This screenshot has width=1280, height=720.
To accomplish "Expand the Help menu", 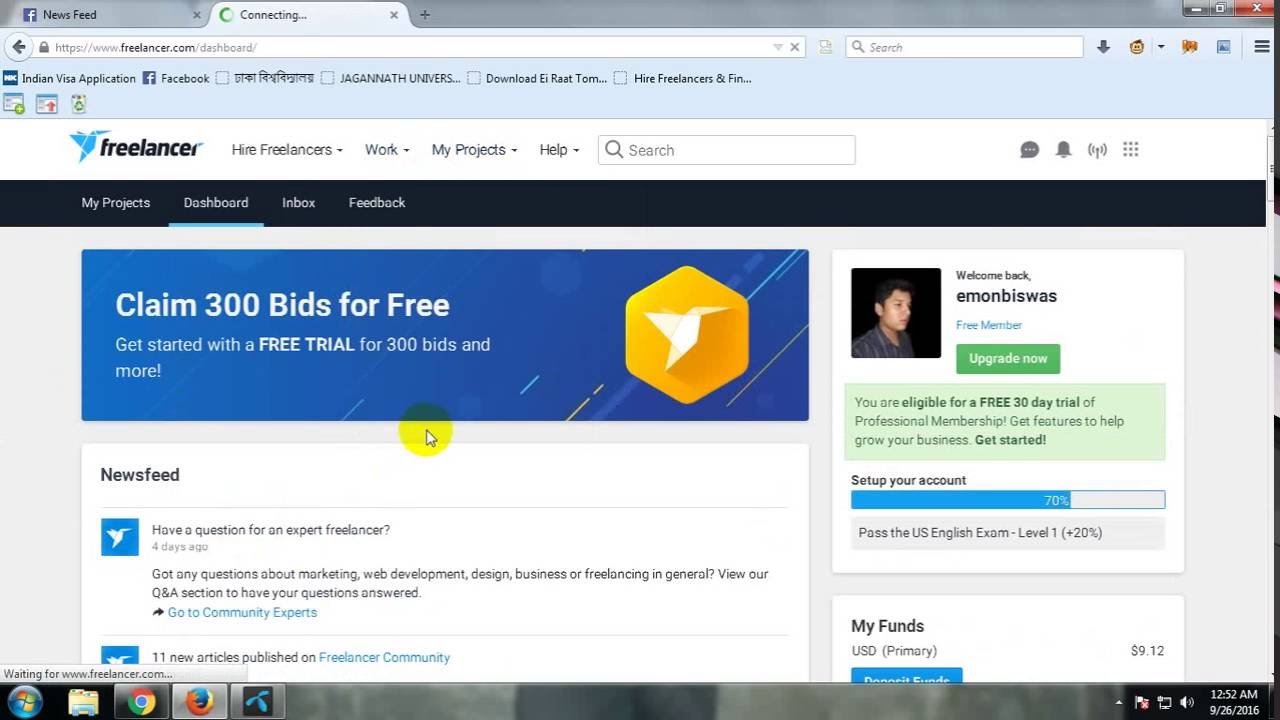I will tap(559, 150).
